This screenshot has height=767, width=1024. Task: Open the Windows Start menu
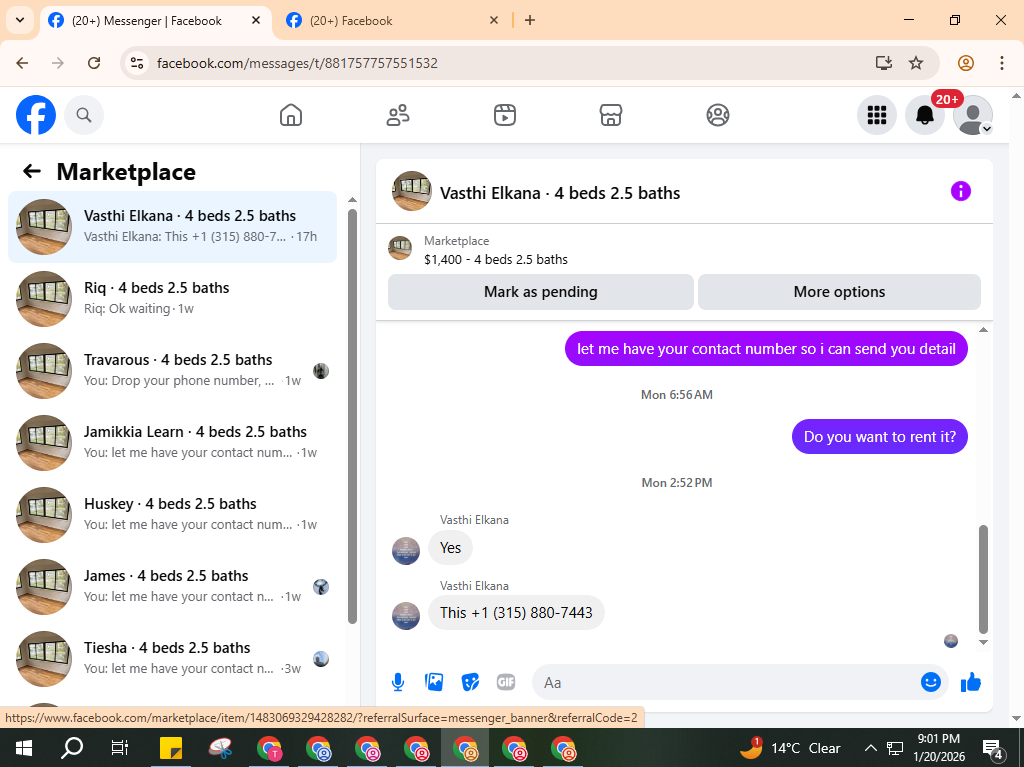[24, 748]
